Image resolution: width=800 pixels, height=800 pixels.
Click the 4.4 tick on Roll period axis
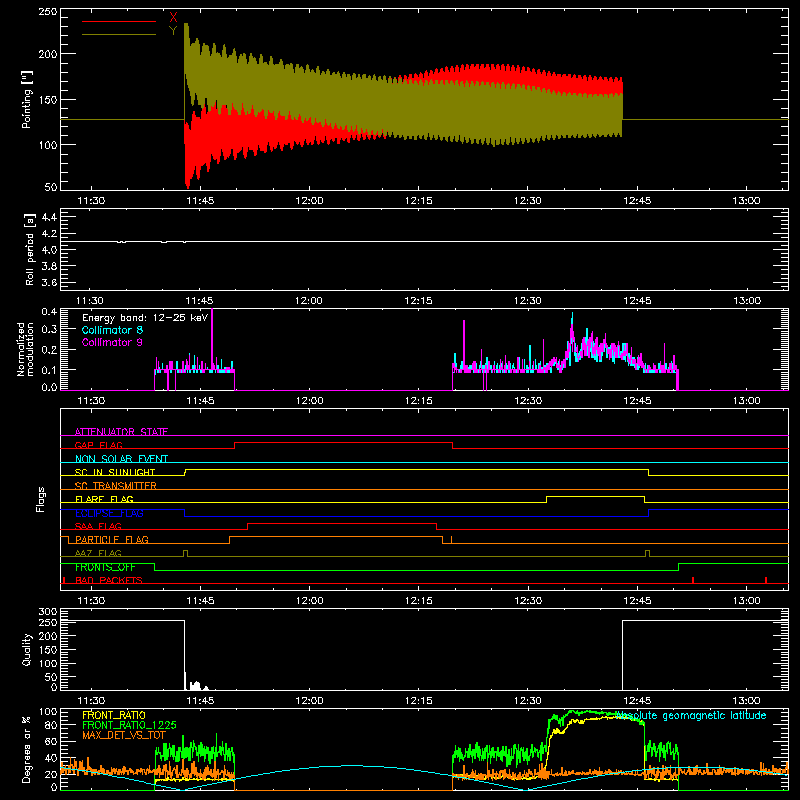48,217
